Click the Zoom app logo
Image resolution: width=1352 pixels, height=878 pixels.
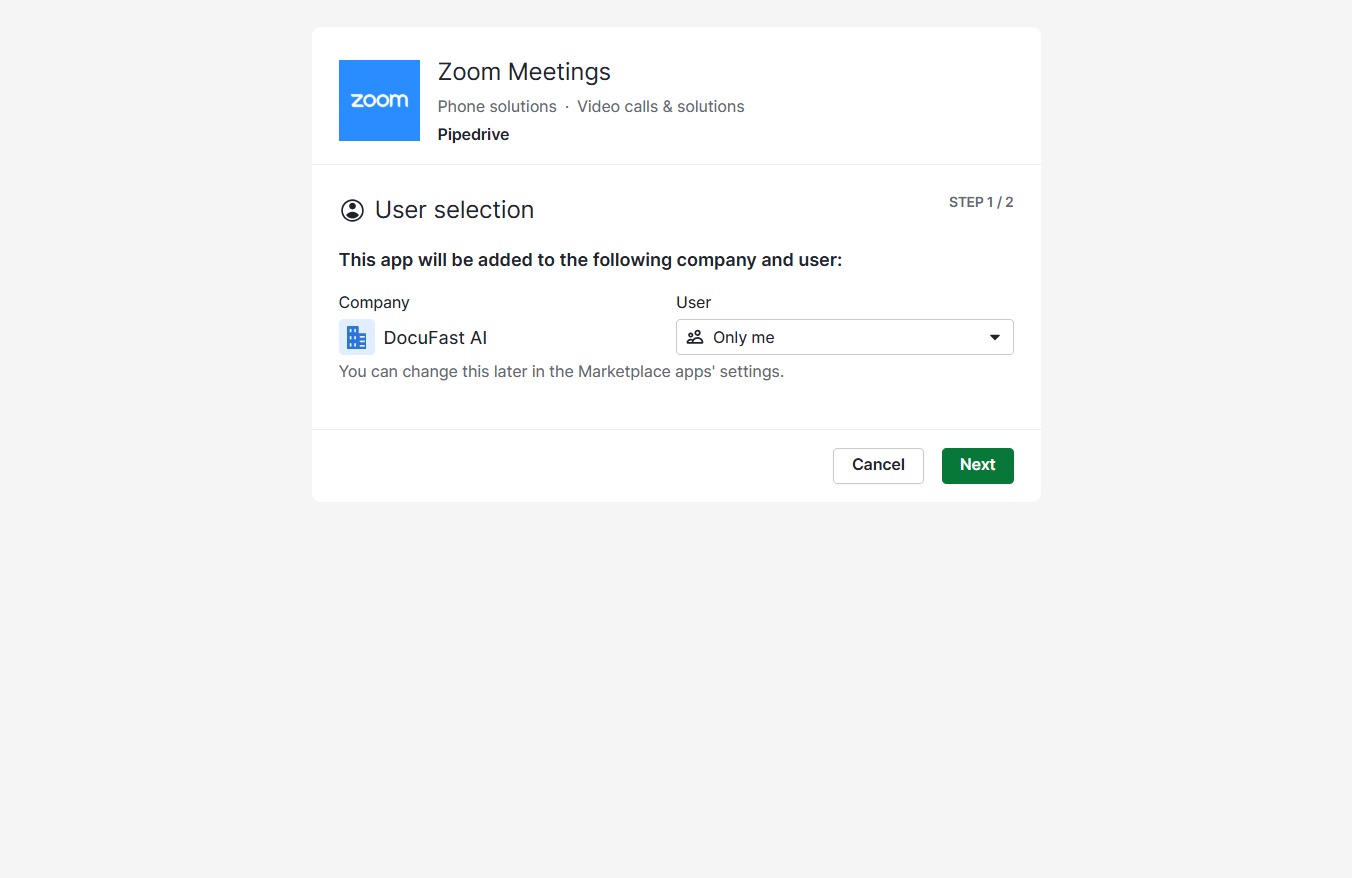pos(379,100)
